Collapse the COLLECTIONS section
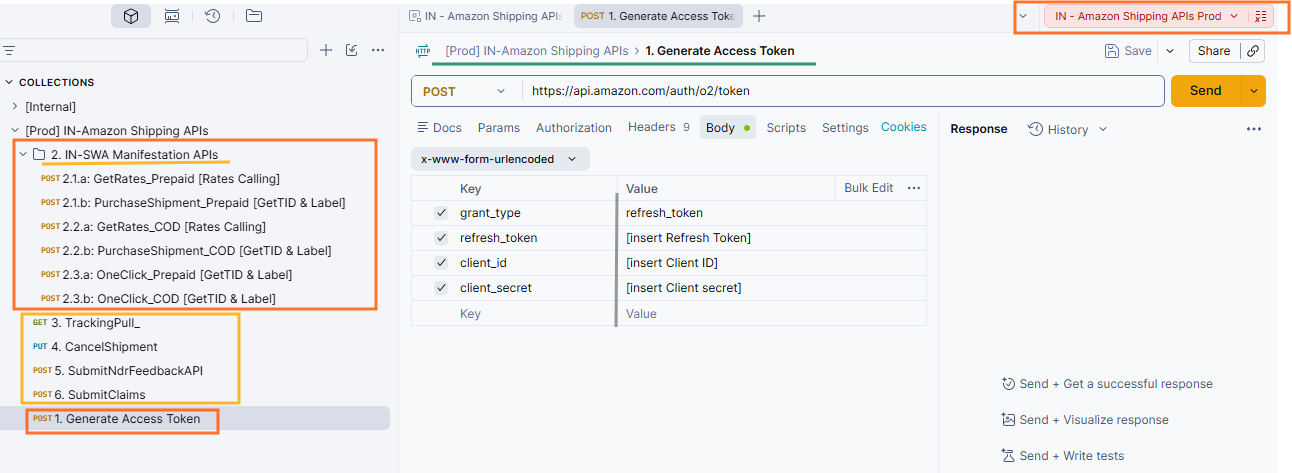 tap(9, 82)
